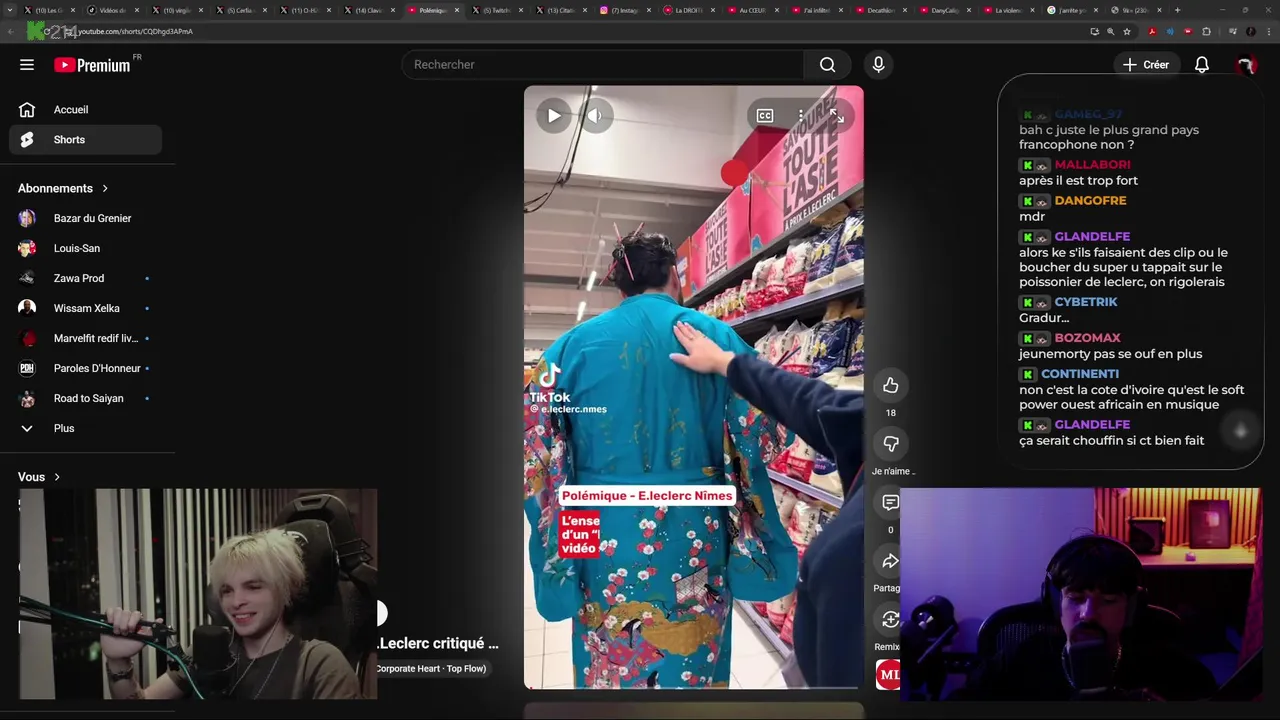Click the ML channel avatar below Remix
Image resolution: width=1280 pixels, height=720 pixels.
coord(888,674)
